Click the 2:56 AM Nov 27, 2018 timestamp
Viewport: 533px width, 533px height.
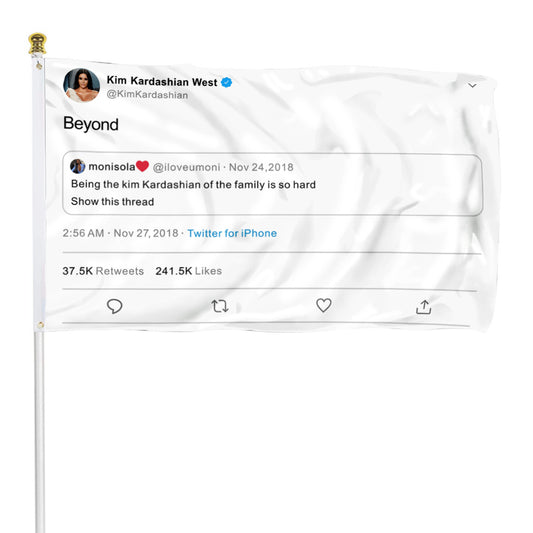[120, 233]
